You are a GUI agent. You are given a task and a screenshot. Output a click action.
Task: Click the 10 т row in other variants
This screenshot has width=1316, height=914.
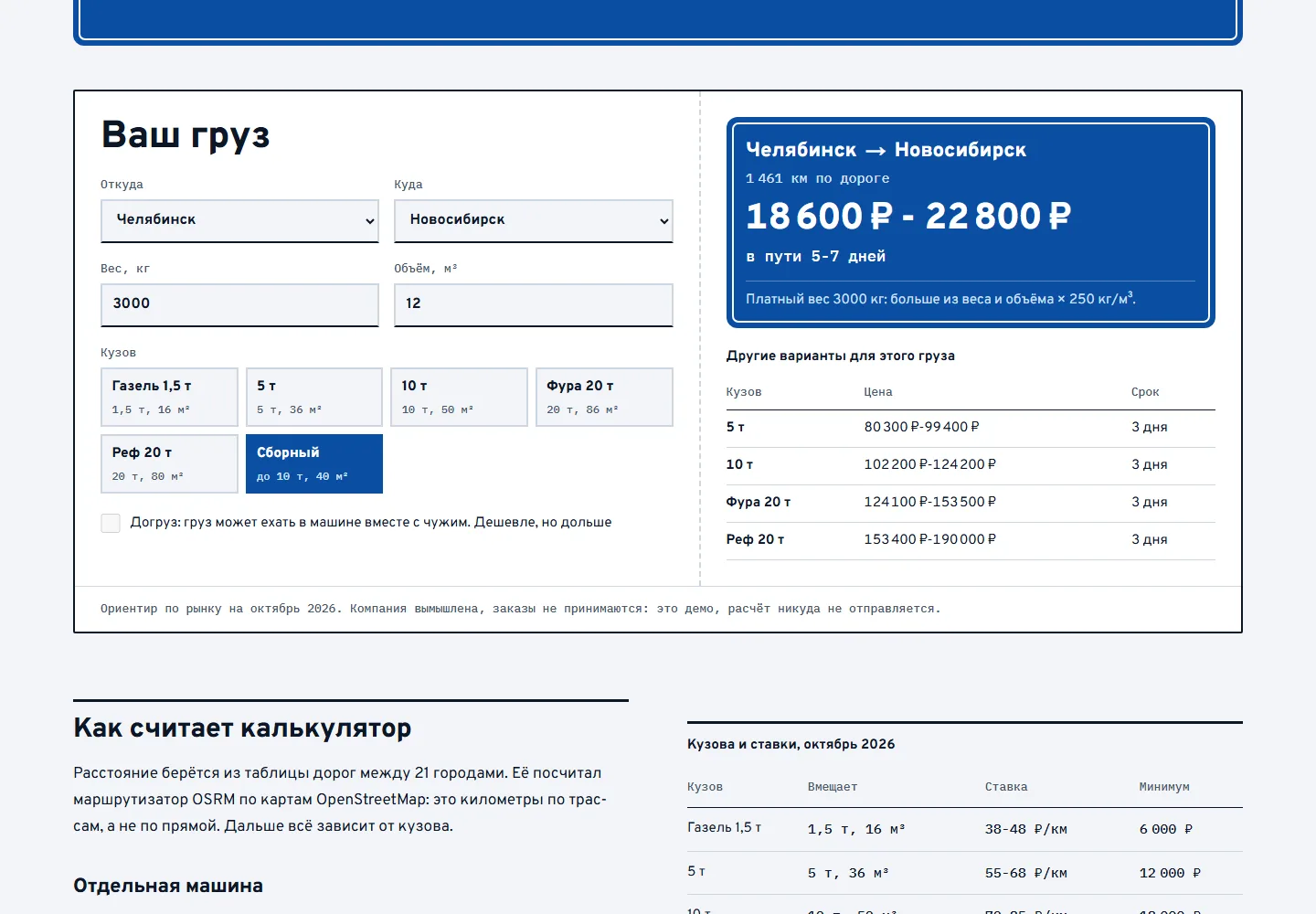pos(971,465)
